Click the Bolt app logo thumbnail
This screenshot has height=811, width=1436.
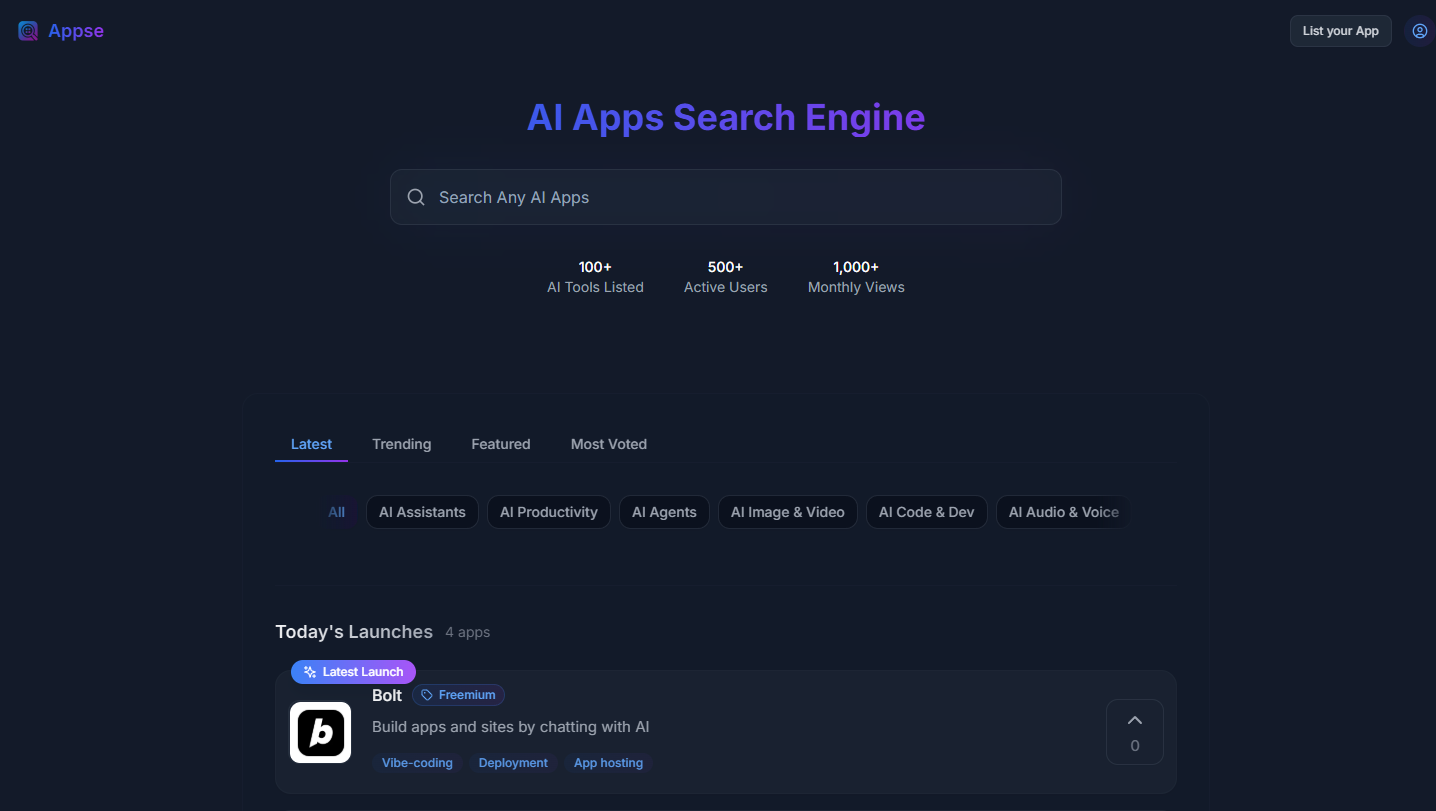click(320, 732)
